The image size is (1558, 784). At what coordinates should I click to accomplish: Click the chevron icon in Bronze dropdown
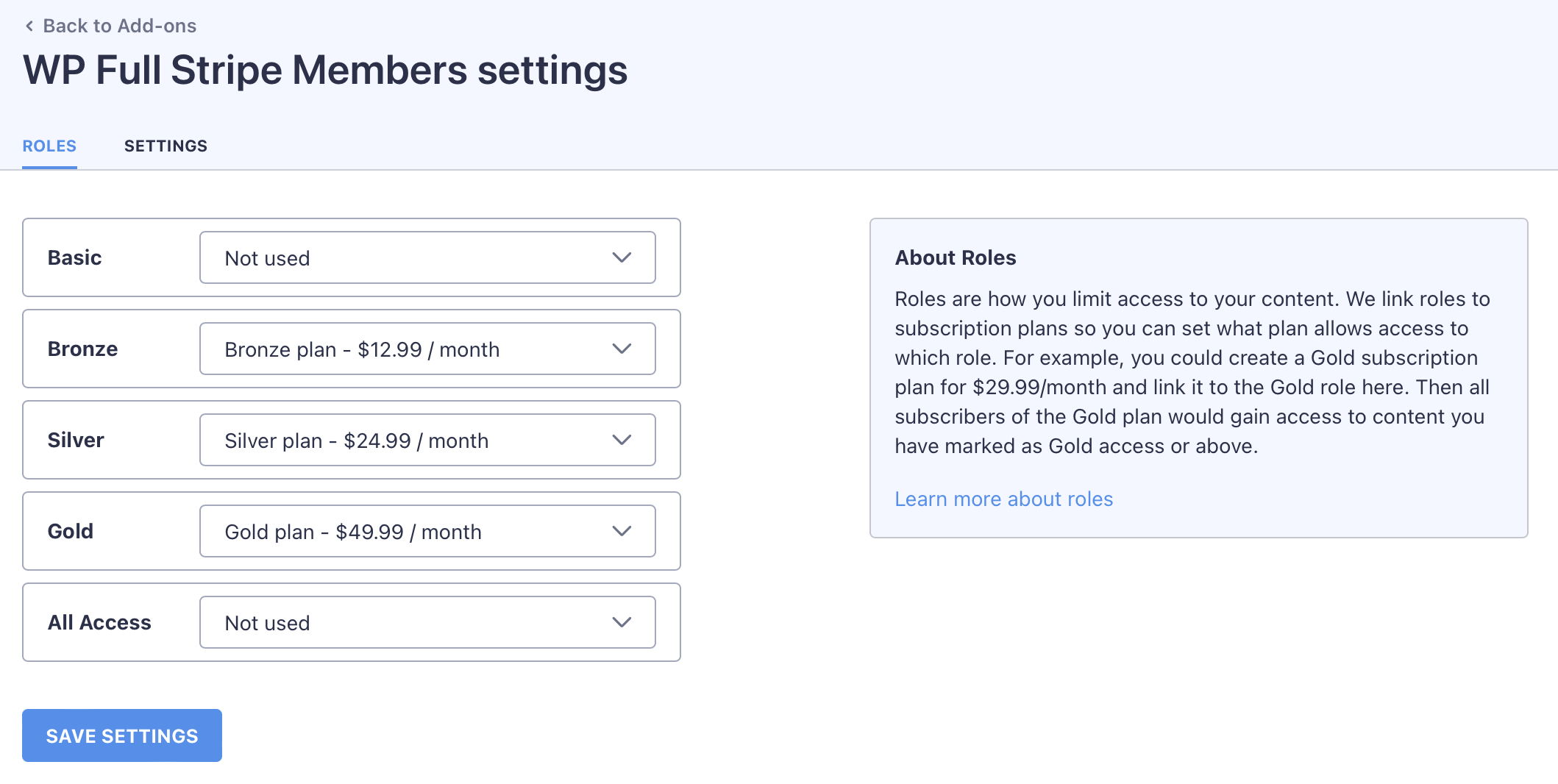622,349
